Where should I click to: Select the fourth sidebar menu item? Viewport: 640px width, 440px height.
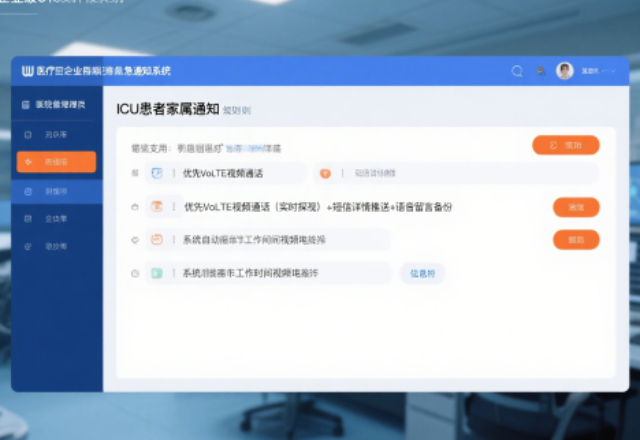point(56,217)
